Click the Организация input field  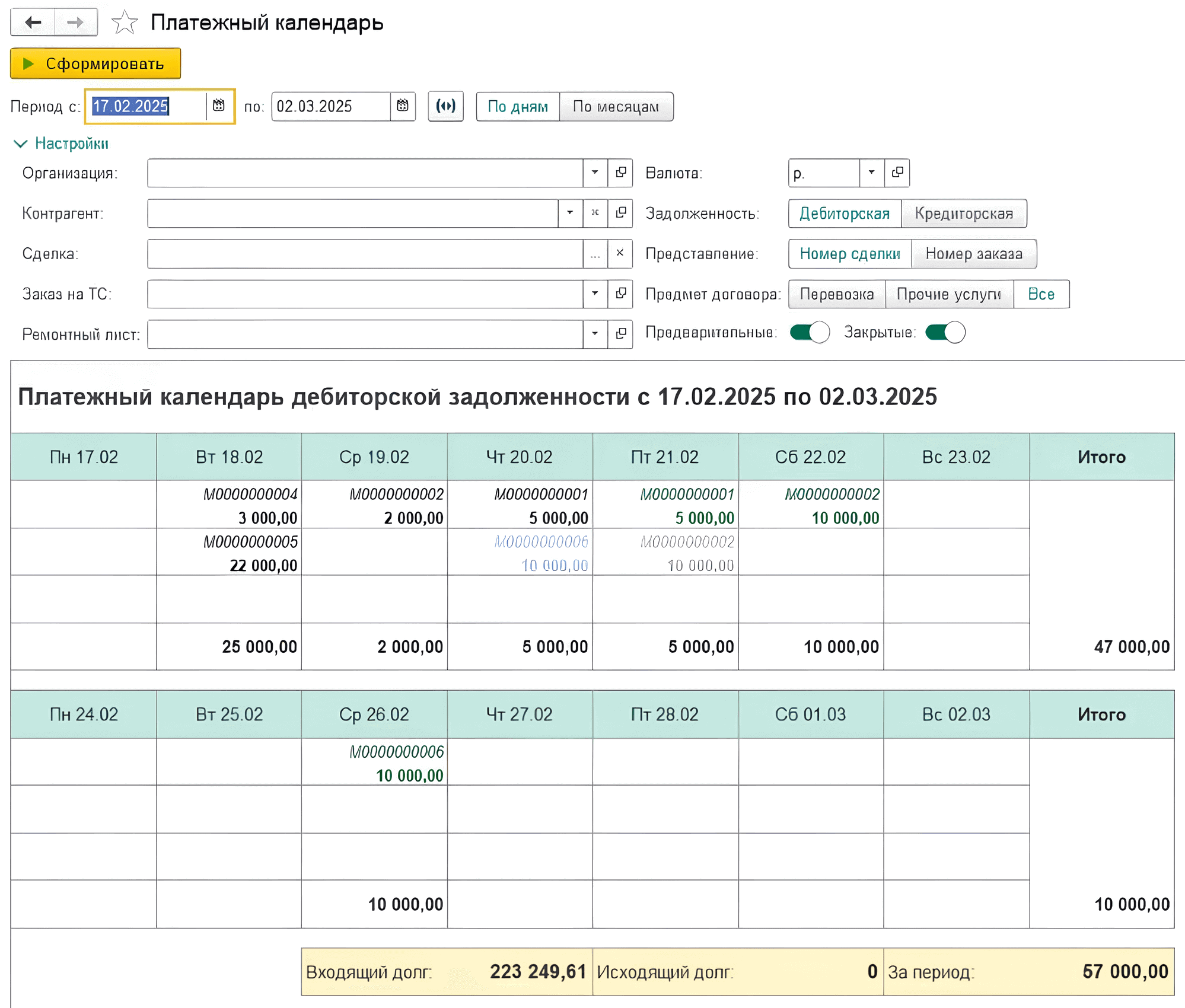[365, 173]
